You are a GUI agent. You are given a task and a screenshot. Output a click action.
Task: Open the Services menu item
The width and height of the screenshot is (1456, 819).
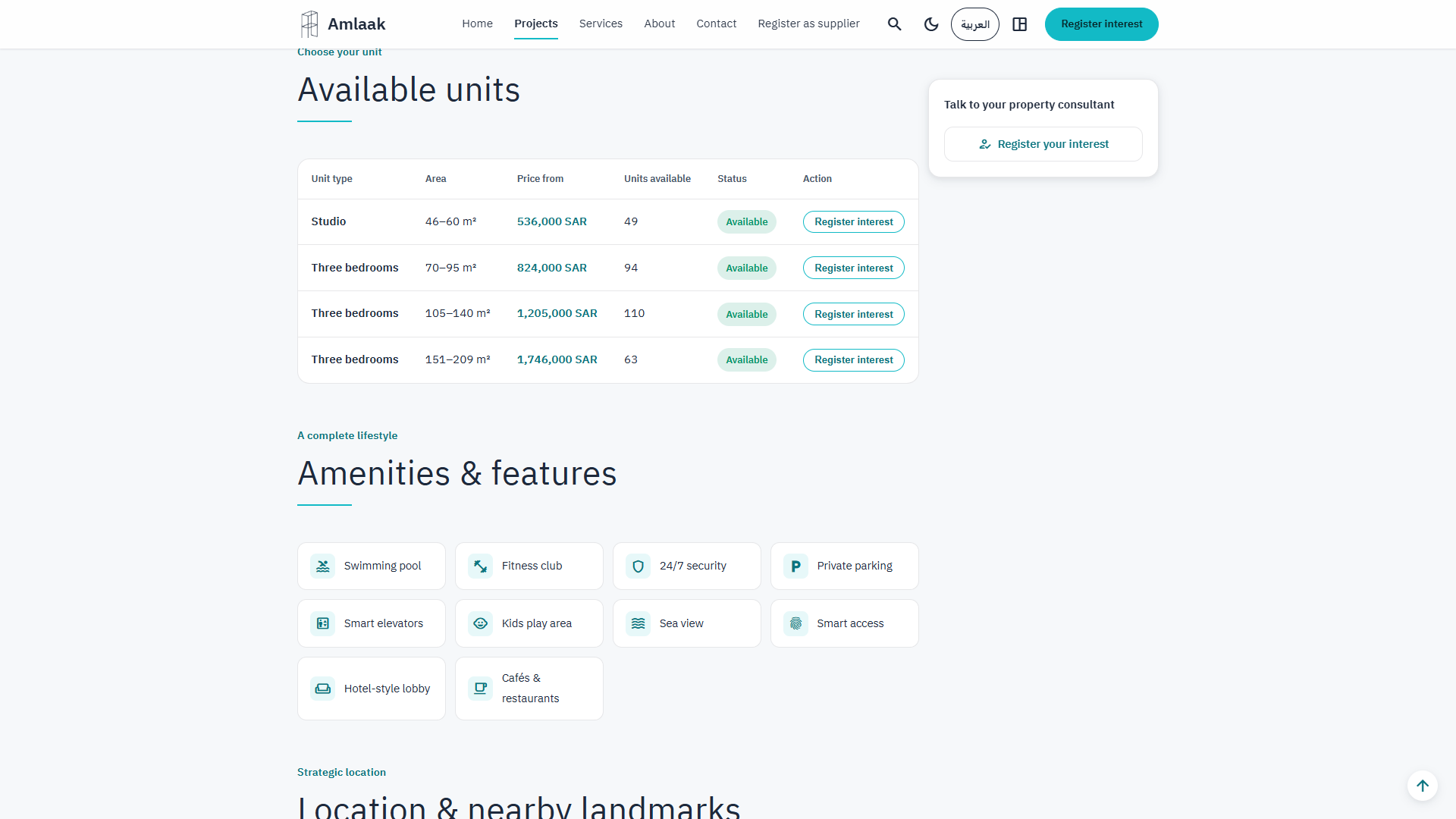[601, 24]
